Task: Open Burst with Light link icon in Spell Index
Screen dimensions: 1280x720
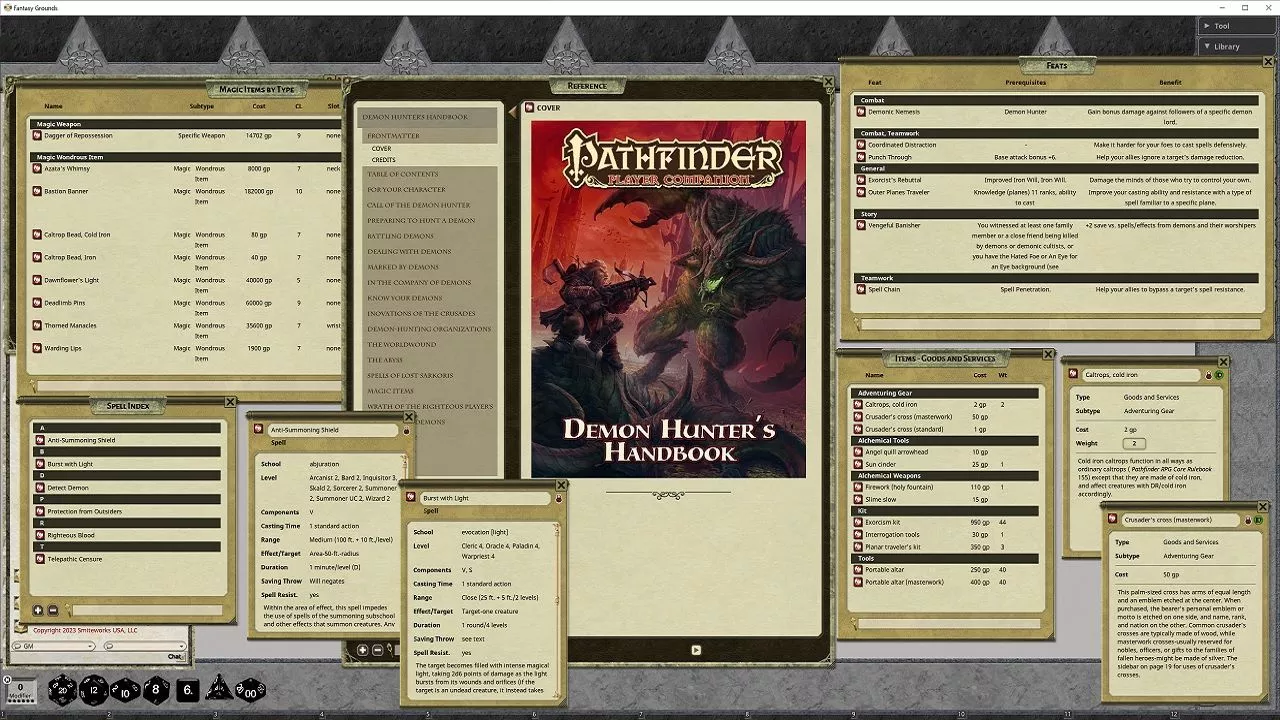Action: pyautogui.click(x=40, y=464)
